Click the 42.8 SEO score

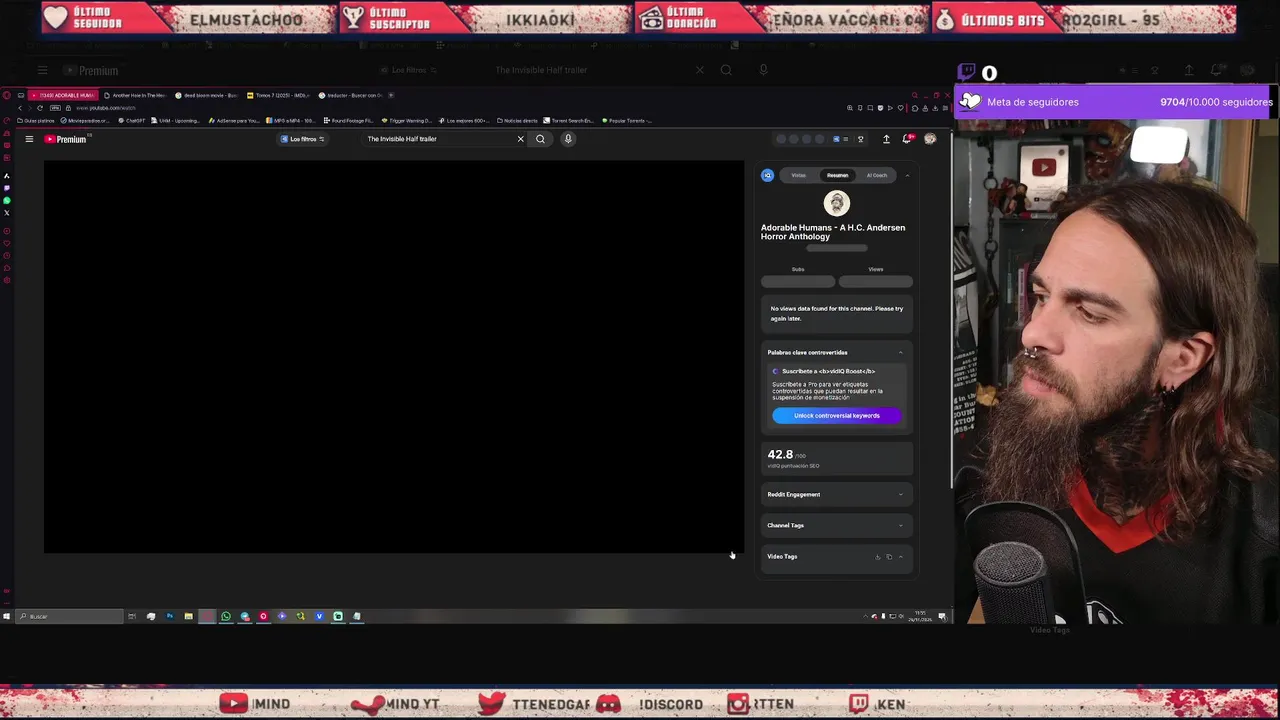780,454
